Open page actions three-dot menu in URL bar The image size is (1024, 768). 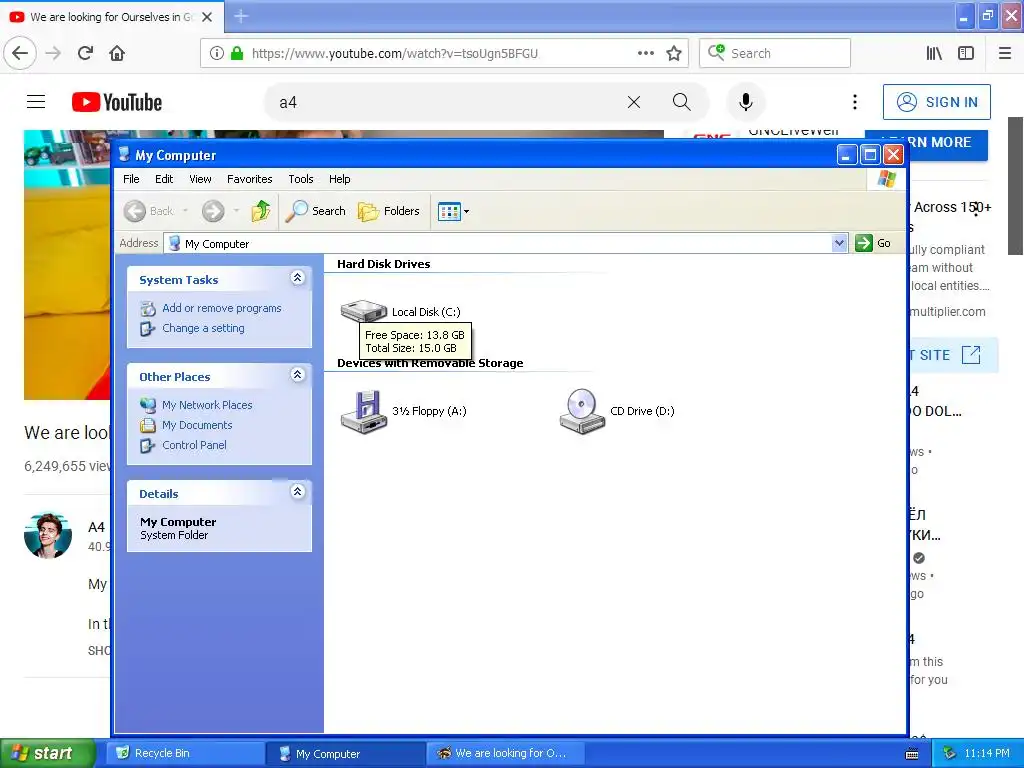[645, 53]
